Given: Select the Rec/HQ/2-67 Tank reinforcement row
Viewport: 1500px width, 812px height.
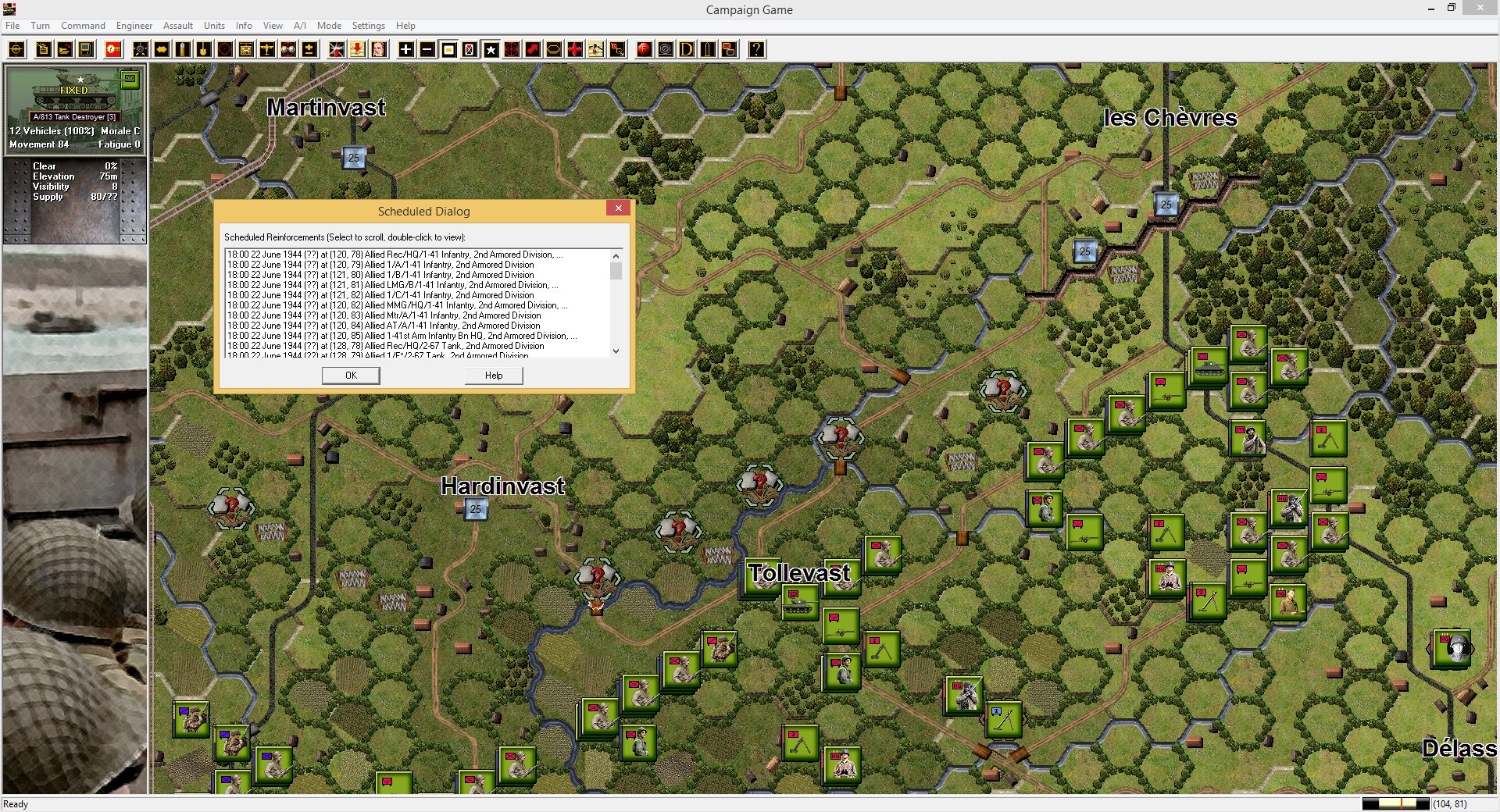Looking at the screenshot, I should point(417,346).
